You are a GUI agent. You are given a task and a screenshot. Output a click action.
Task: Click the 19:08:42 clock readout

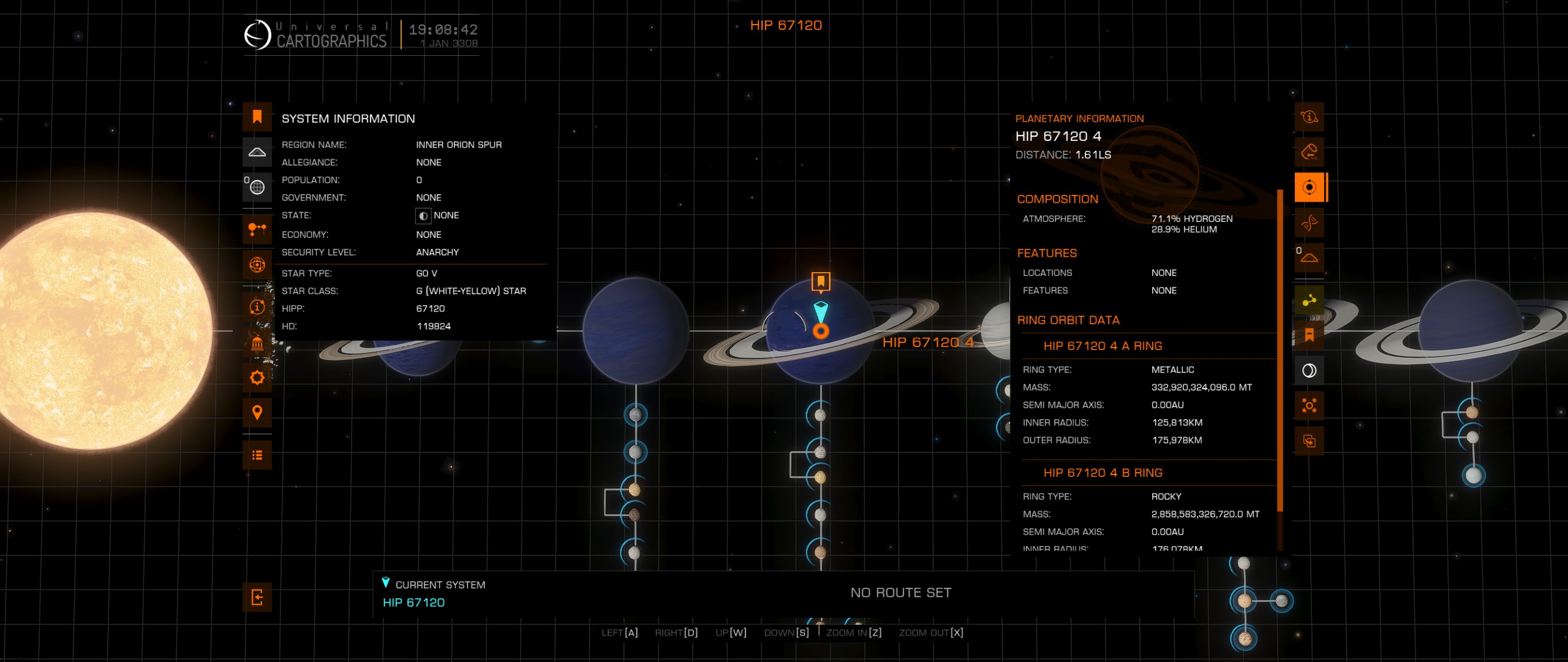coord(443,29)
